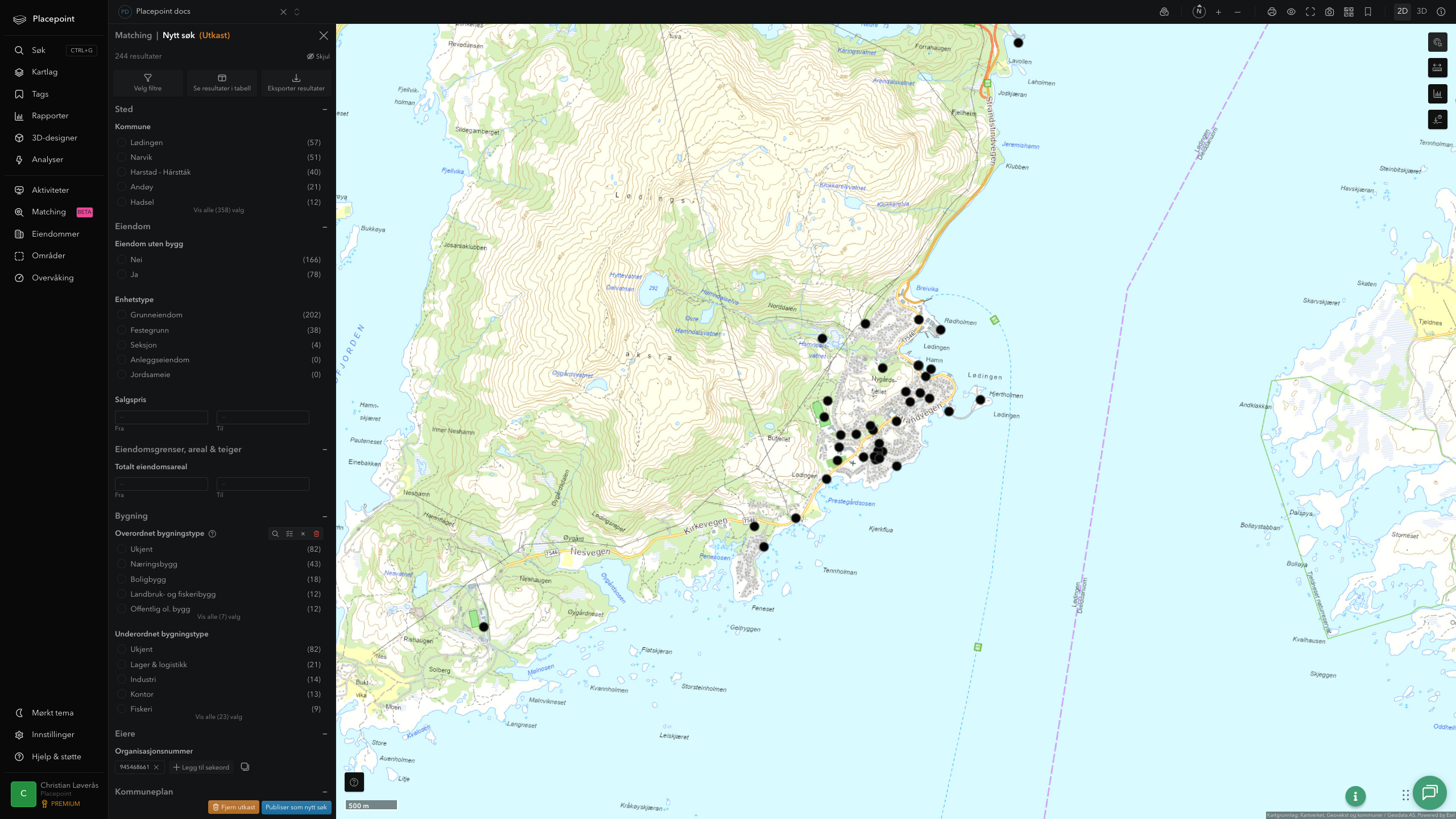Switch map to 2D view

[1403, 11]
